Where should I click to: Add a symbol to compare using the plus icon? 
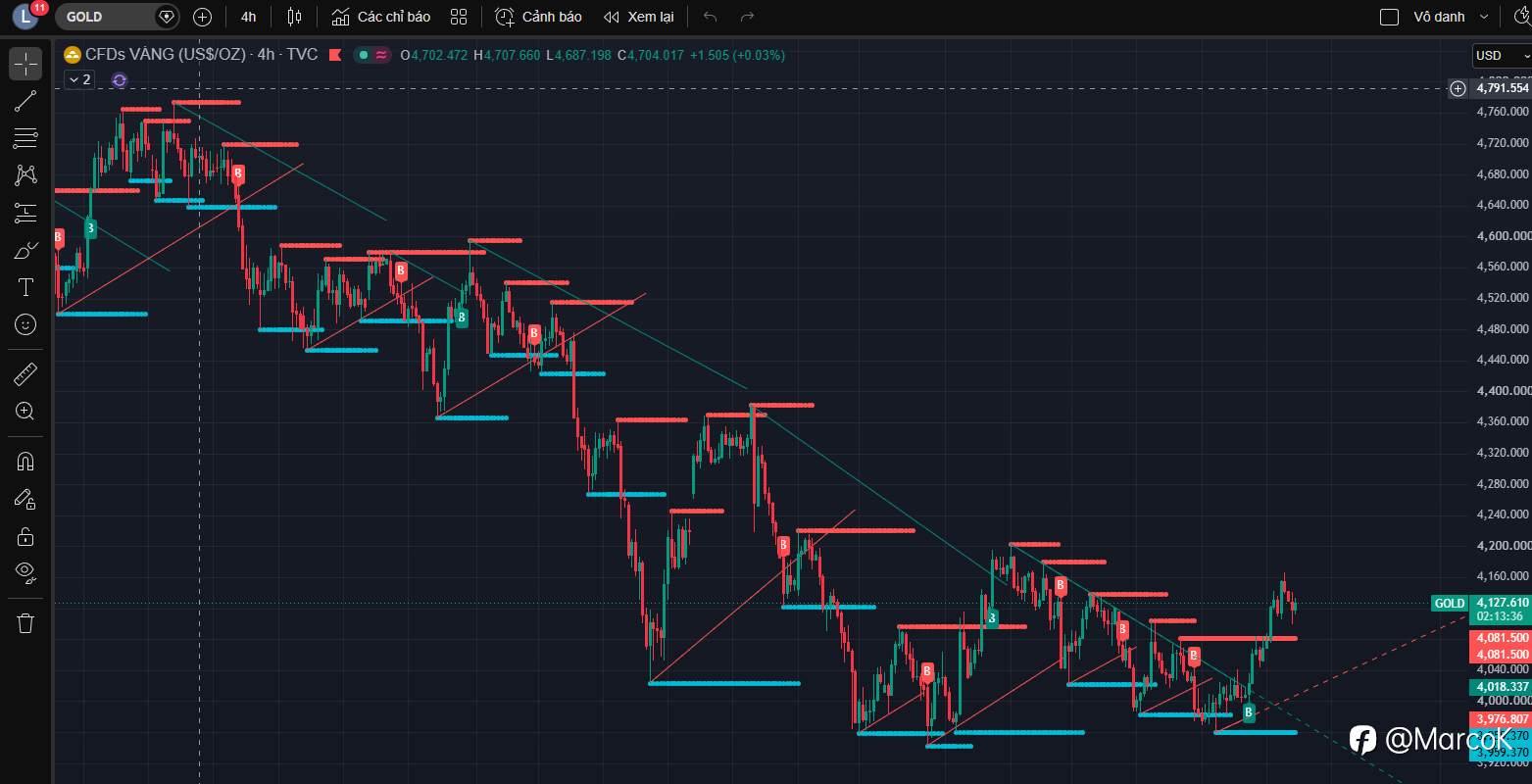click(x=202, y=17)
